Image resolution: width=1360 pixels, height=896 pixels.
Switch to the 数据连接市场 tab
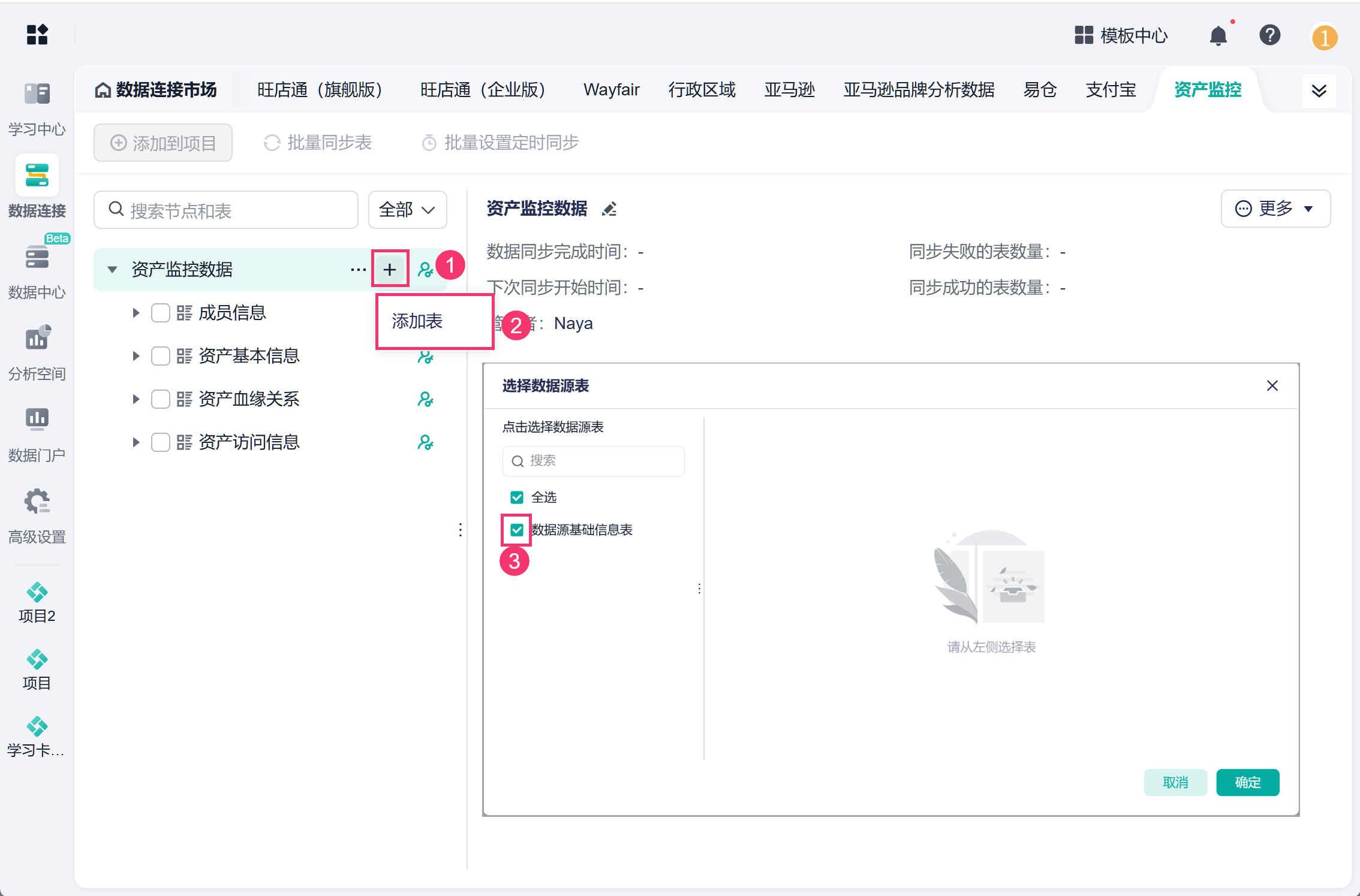coord(156,90)
